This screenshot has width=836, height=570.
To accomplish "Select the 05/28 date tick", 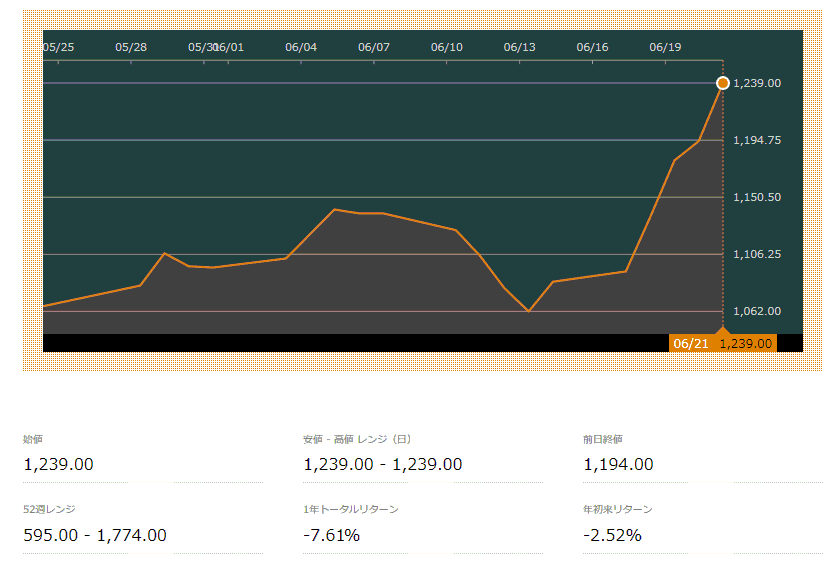I will [131, 47].
